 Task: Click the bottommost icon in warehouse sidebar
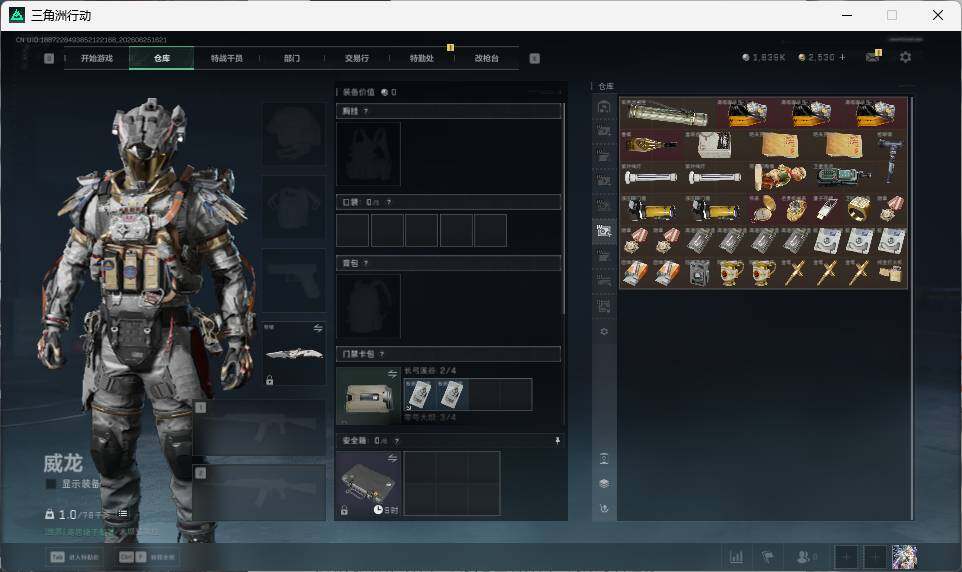[x=604, y=509]
